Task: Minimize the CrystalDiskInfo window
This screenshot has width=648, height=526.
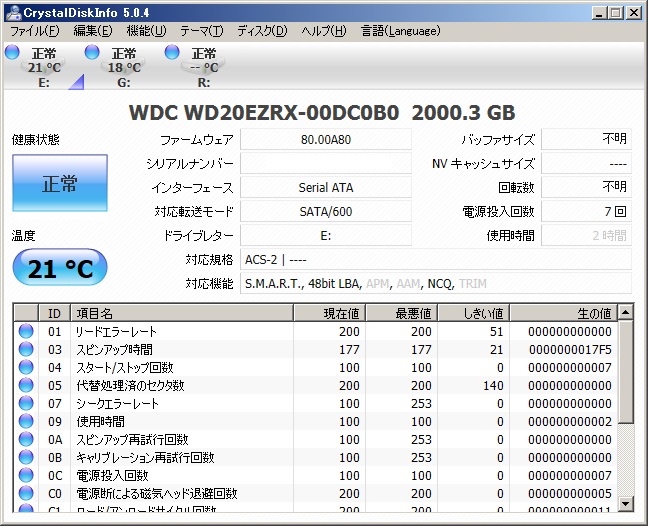Action: point(599,13)
